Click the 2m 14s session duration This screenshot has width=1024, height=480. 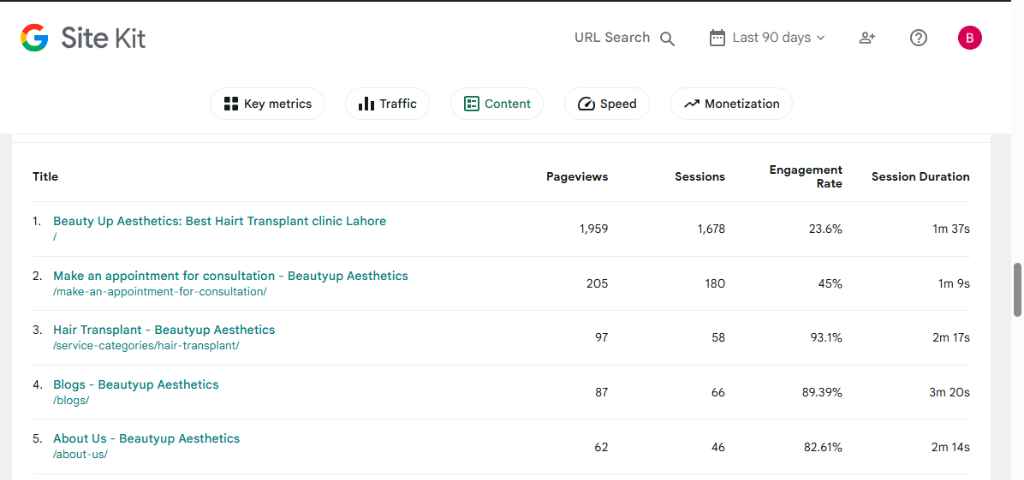click(x=951, y=447)
